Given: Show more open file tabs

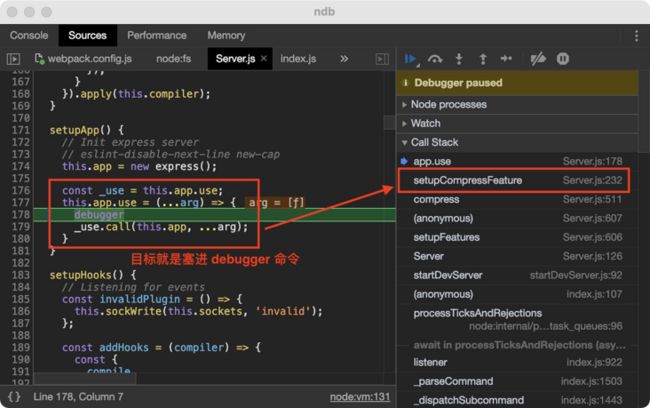Looking at the screenshot, I should click(x=344, y=59).
